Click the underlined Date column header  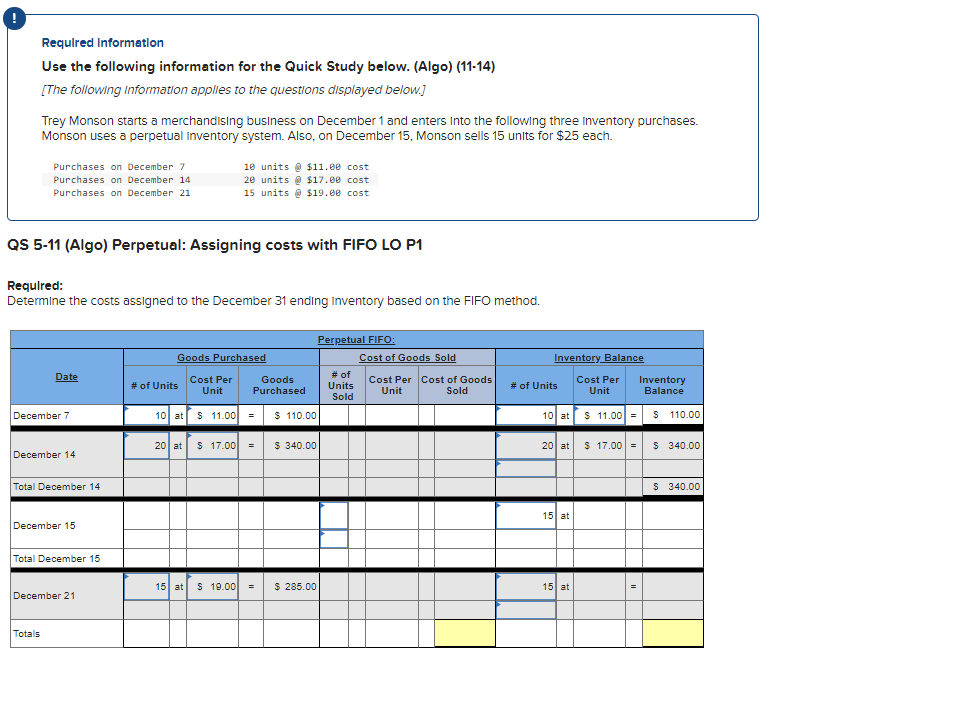point(66,376)
